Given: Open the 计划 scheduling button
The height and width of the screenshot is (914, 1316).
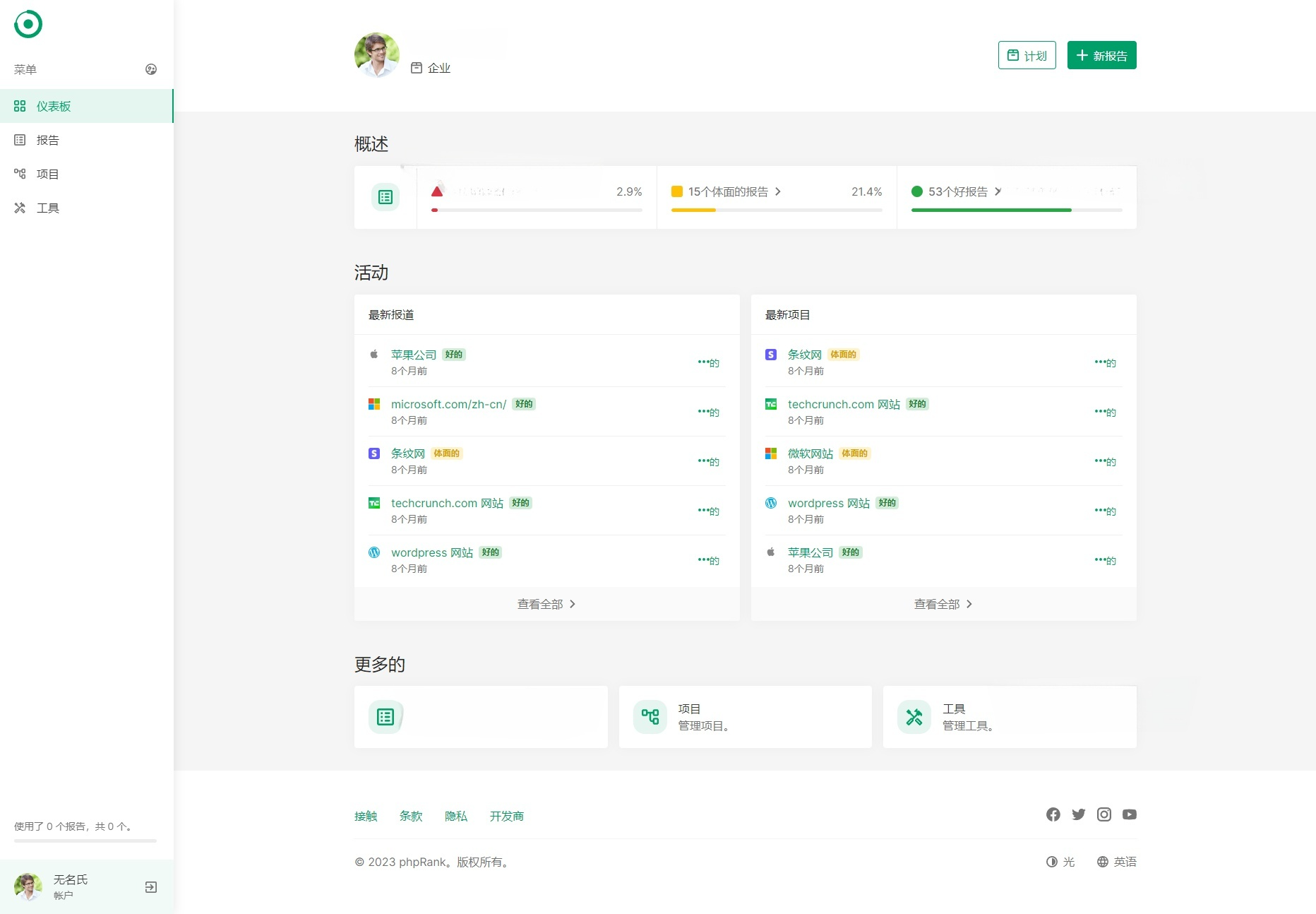Looking at the screenshot, I should 1027,54.
